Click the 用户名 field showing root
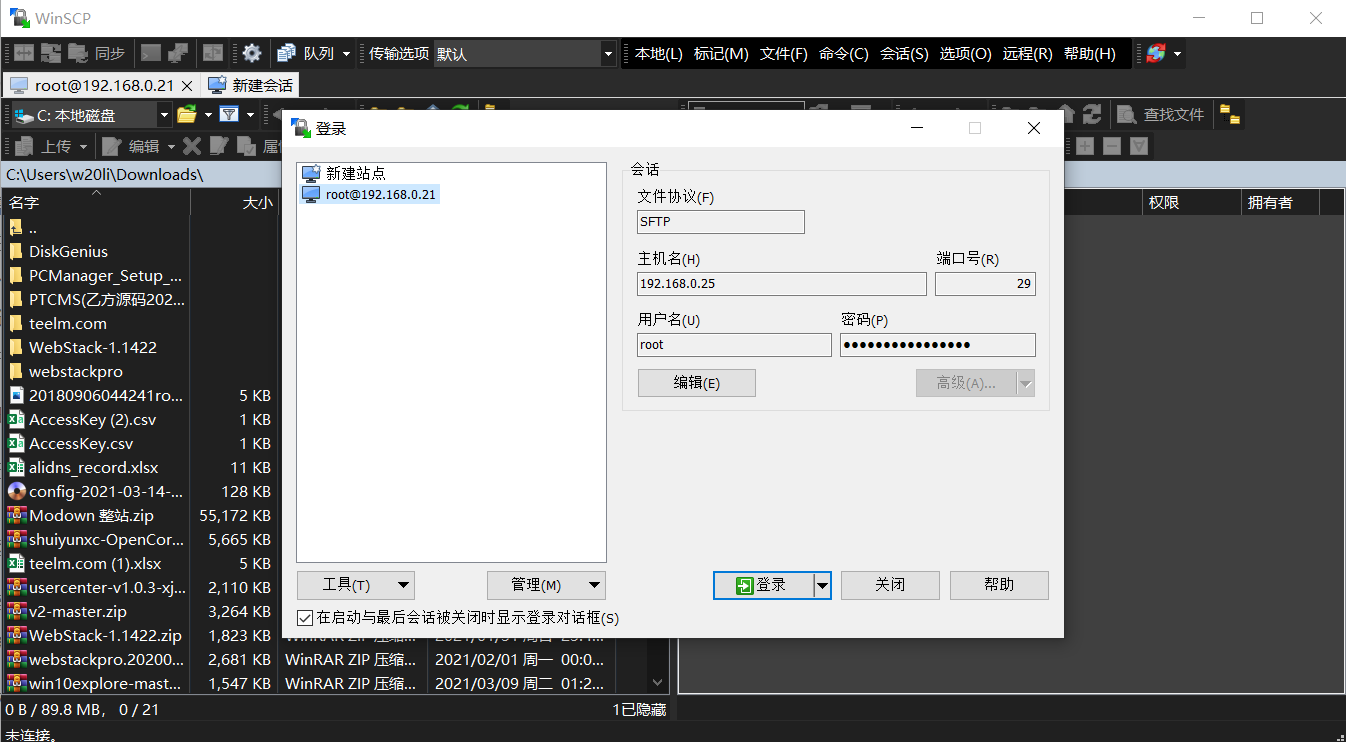Image resolution: width=1346 pixels, height=742 pixels. point(734,345)
